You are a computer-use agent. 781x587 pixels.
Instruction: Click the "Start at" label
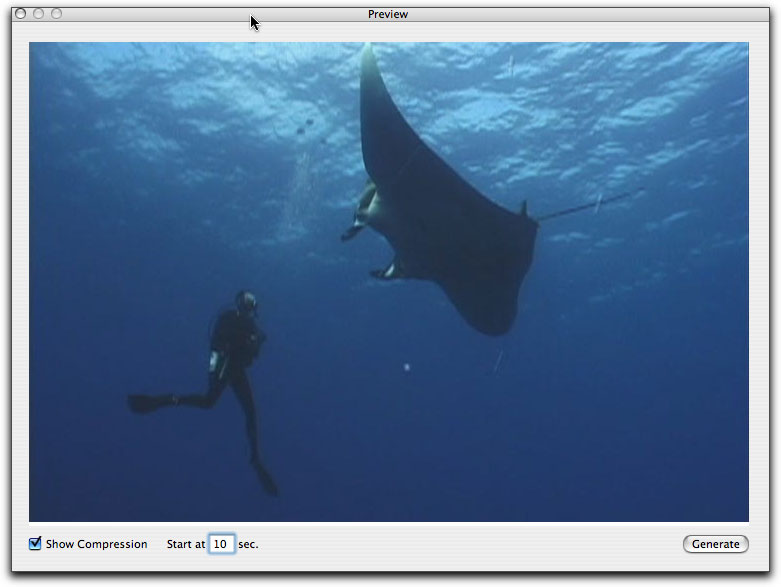coord(186,544)
